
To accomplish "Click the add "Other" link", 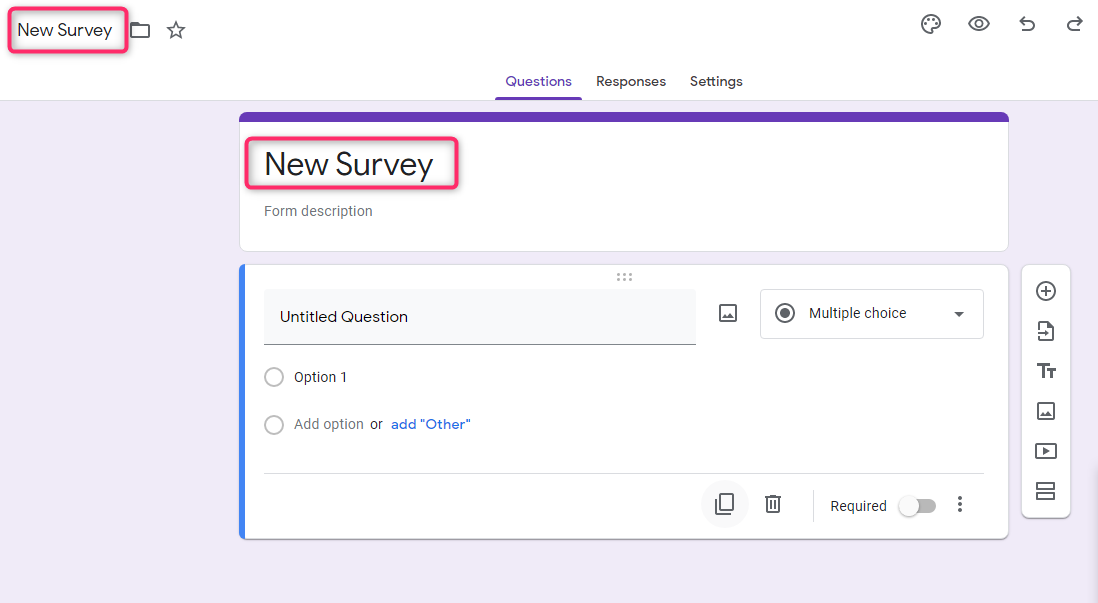I will pyautogui.click(x=431, y=424).
